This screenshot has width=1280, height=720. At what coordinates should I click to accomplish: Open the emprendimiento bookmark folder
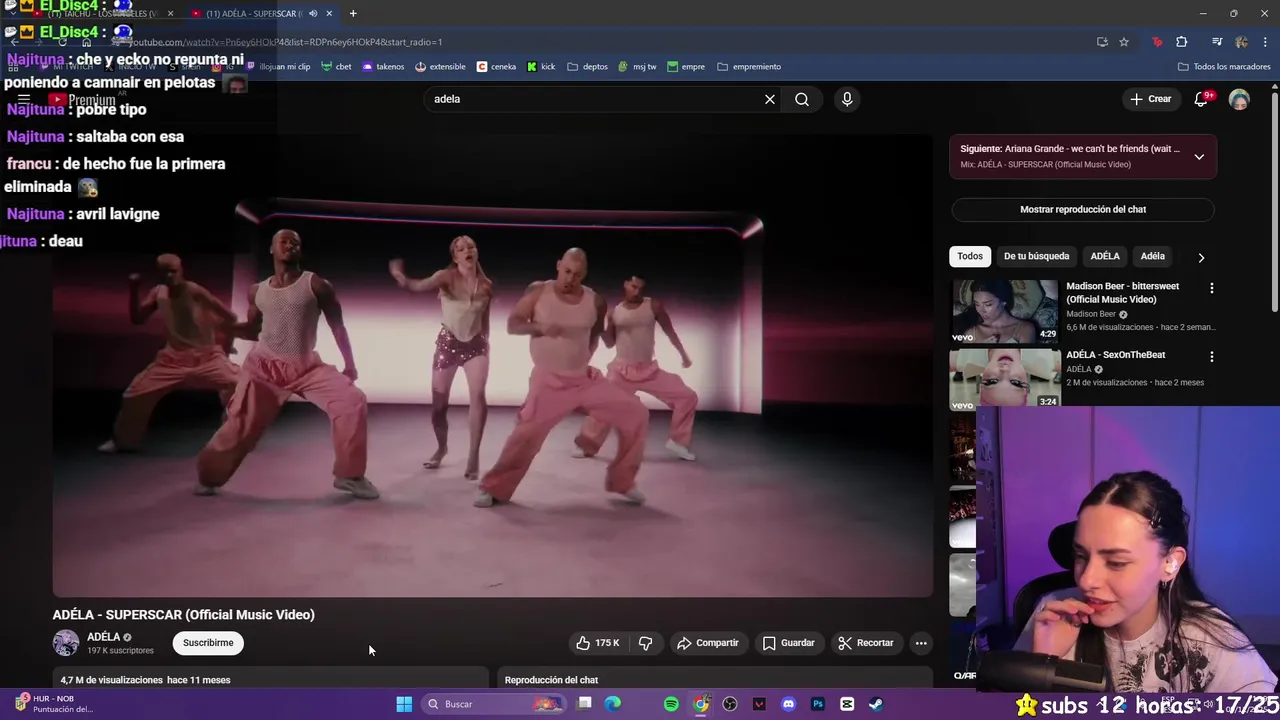click(749, 67)
